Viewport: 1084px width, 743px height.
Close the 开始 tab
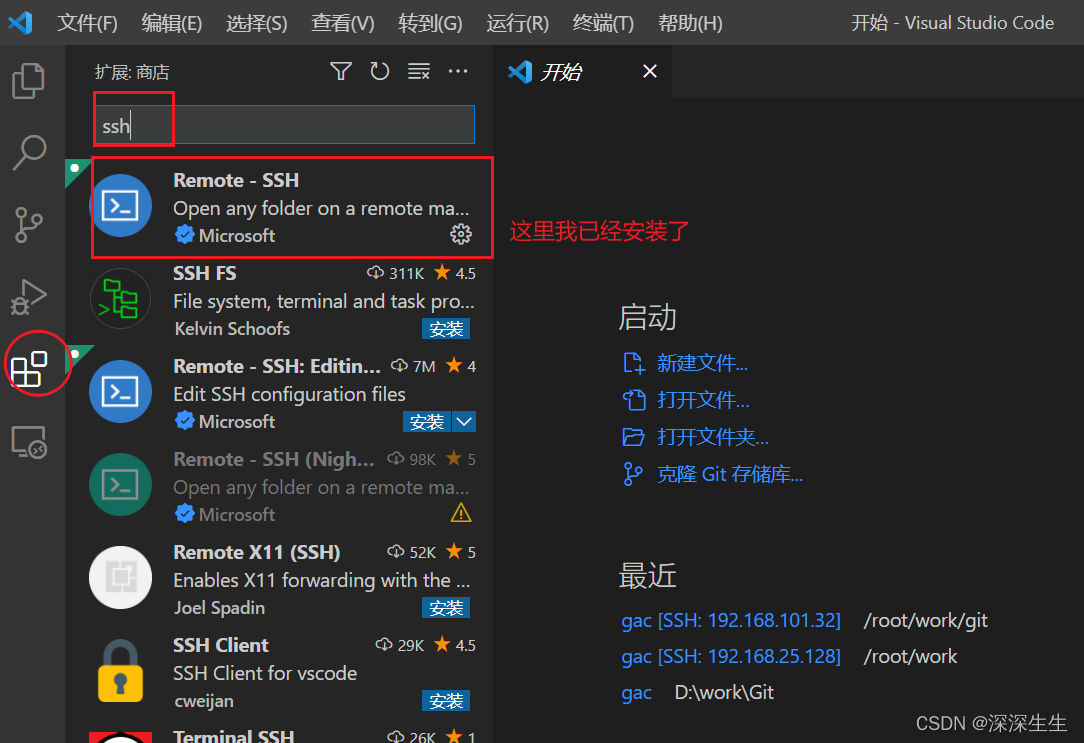649,71
